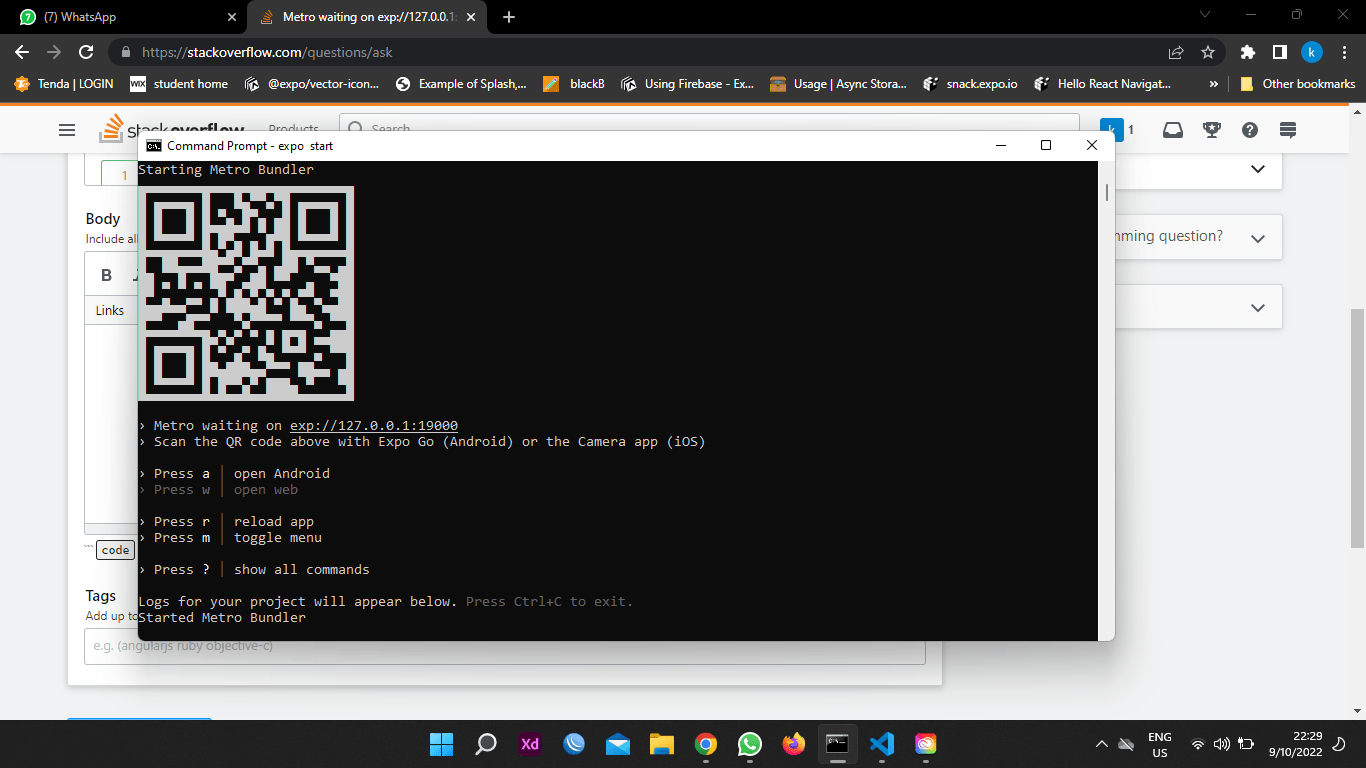Open Firefox from taskbar
Viewport: 1366px width, 768px height.
794,744
